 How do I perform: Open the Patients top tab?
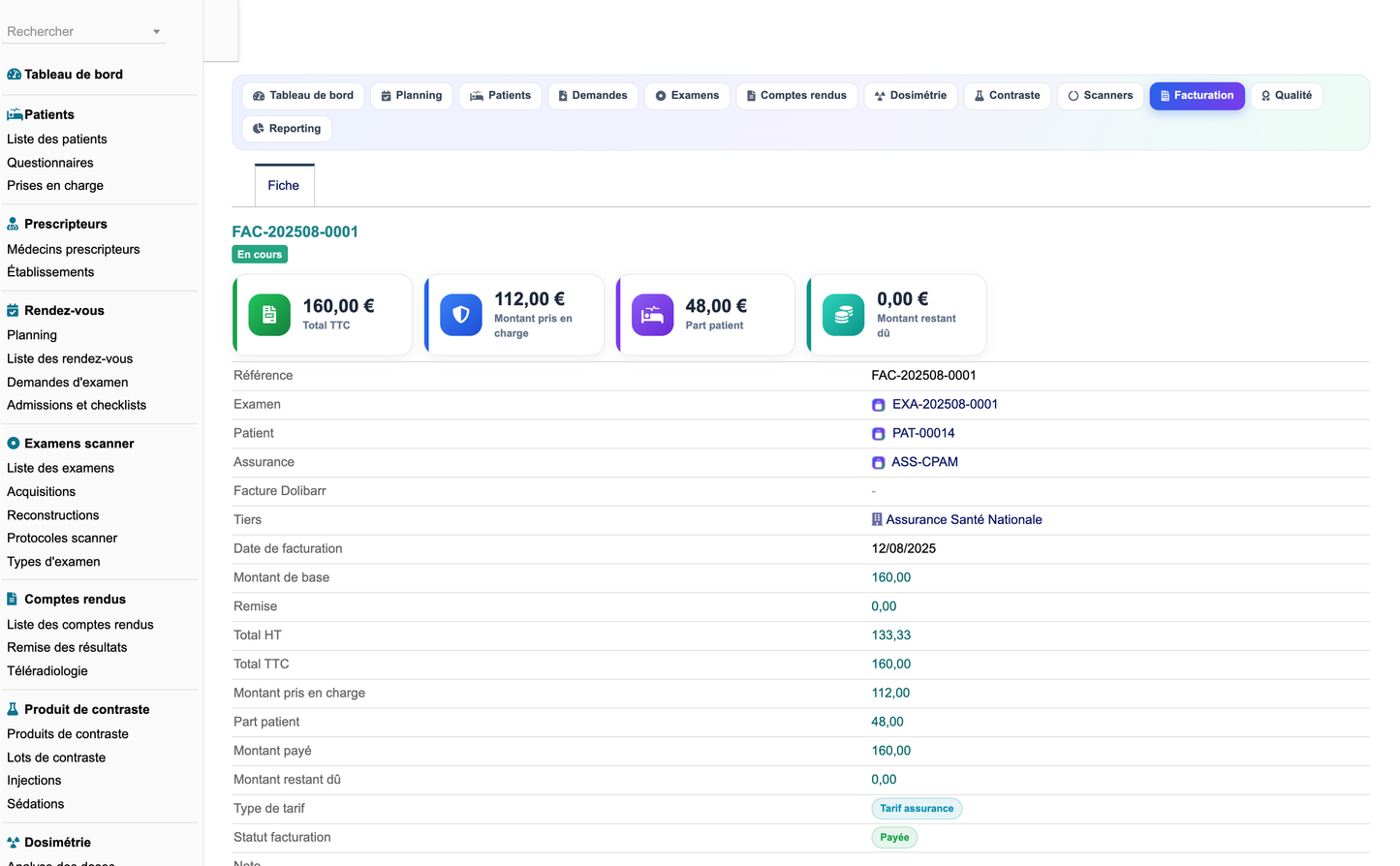tap(501, 96)
